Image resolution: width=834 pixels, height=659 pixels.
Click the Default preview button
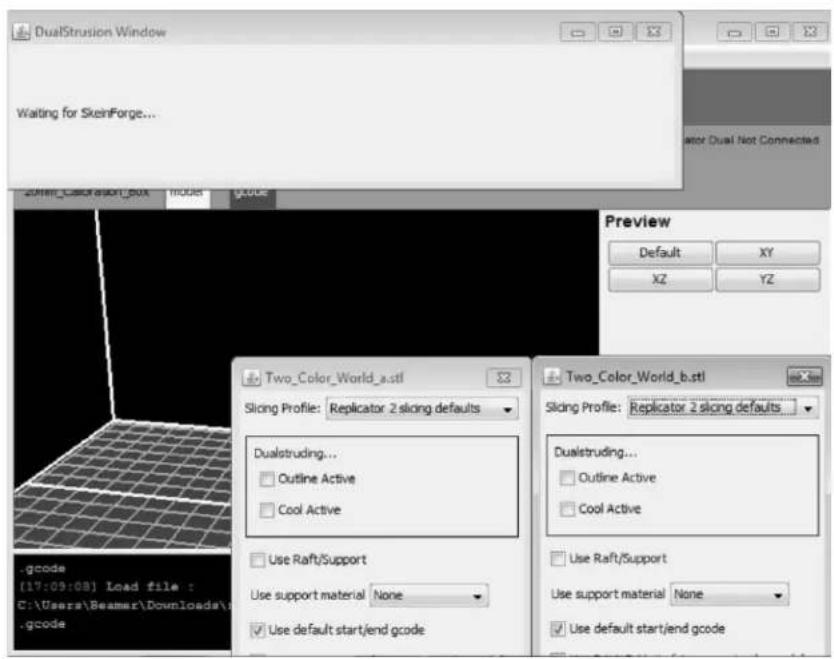coord(660,253)
